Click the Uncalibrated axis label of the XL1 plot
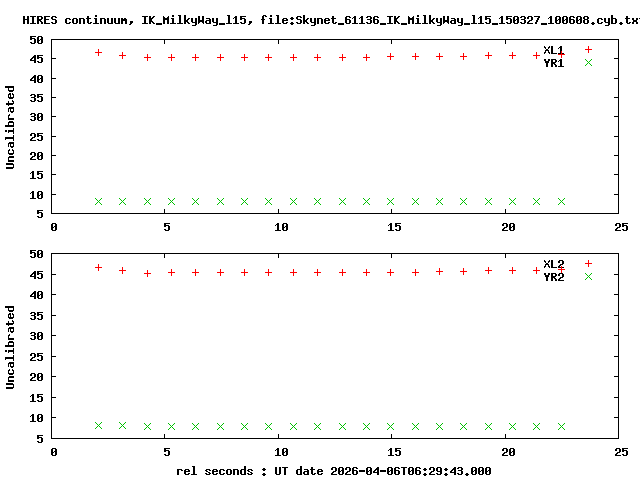This screenshot has width=640, height=480. coord(10,127)
